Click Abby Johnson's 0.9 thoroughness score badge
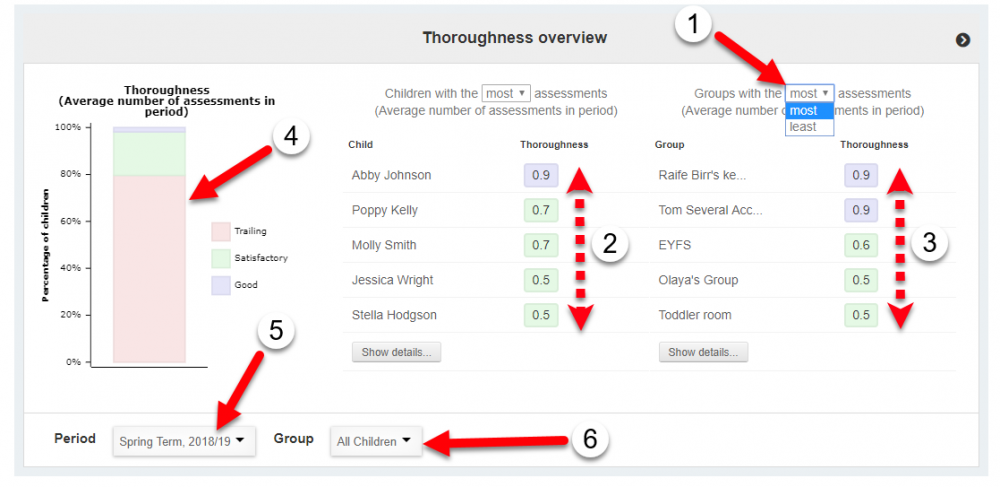The image size is (1000, 487). (540, 176)
